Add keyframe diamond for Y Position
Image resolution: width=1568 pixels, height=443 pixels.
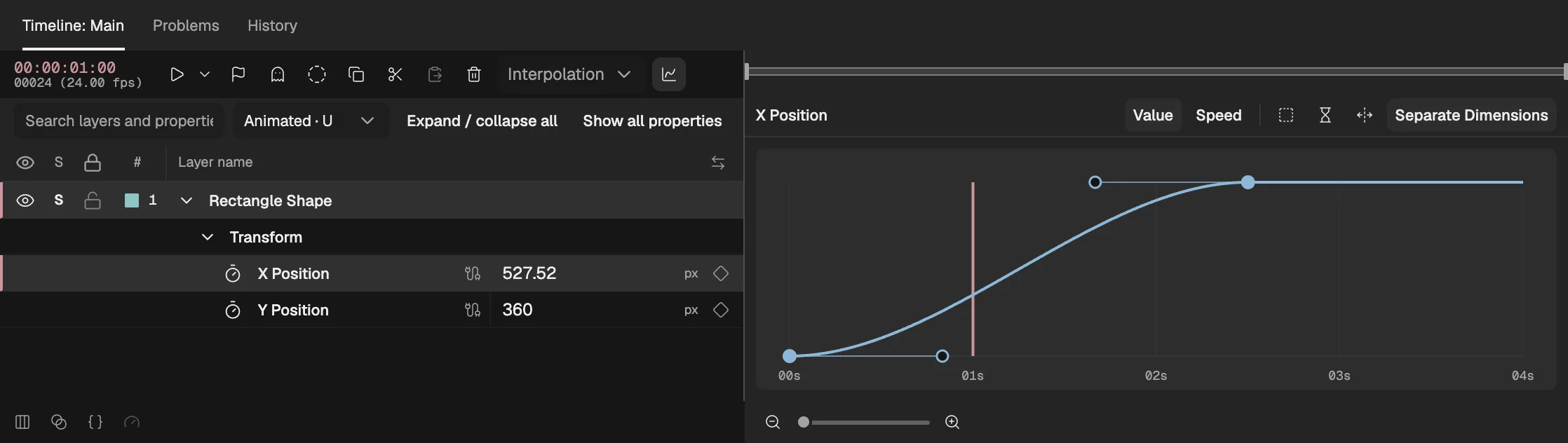click(x=721, y=310)
